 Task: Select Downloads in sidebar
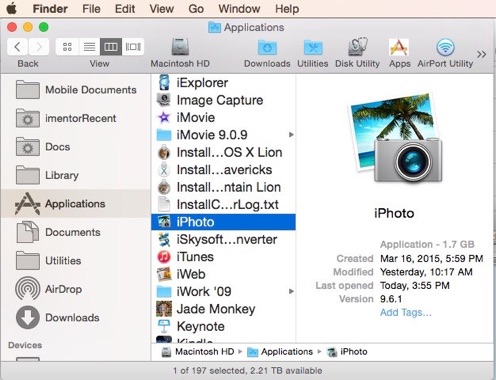pos(76,318)
